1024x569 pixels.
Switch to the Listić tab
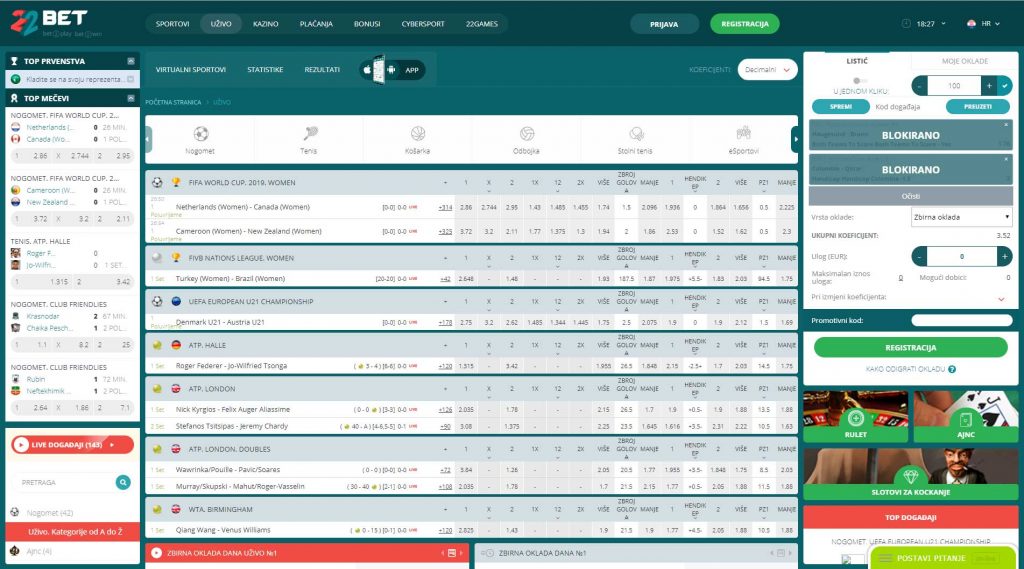[857, 61]
